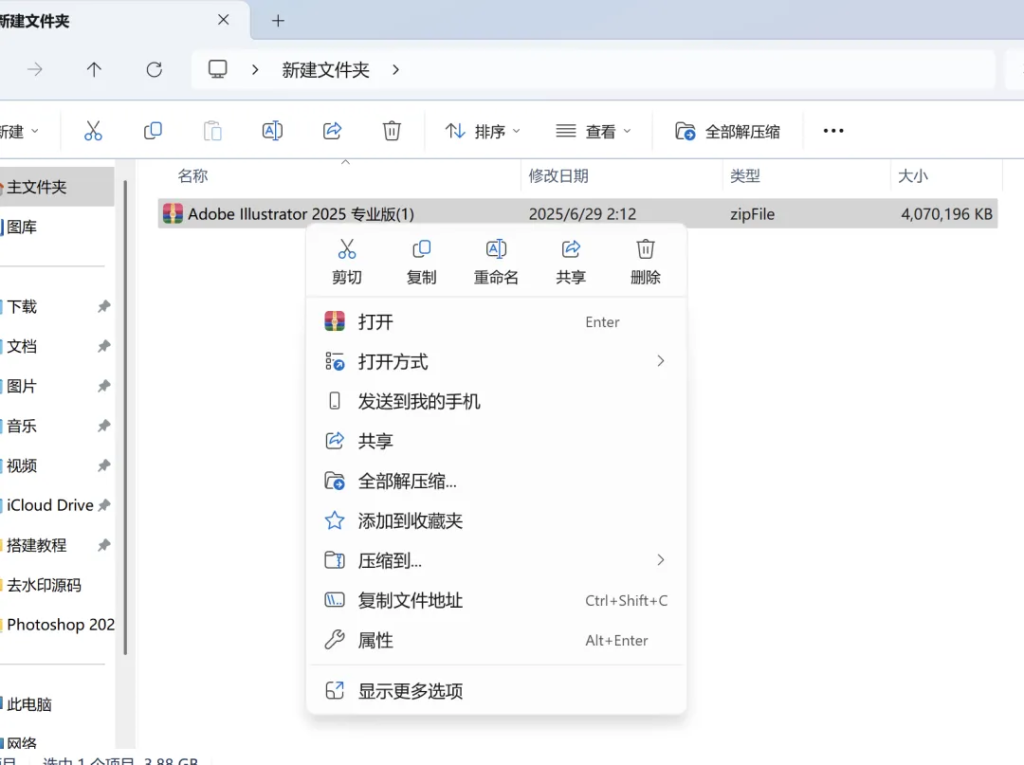Viewport: 1024px width, 765px height.
Task: Click the sidebar vertical scrollbar
Action: [125, 418]
